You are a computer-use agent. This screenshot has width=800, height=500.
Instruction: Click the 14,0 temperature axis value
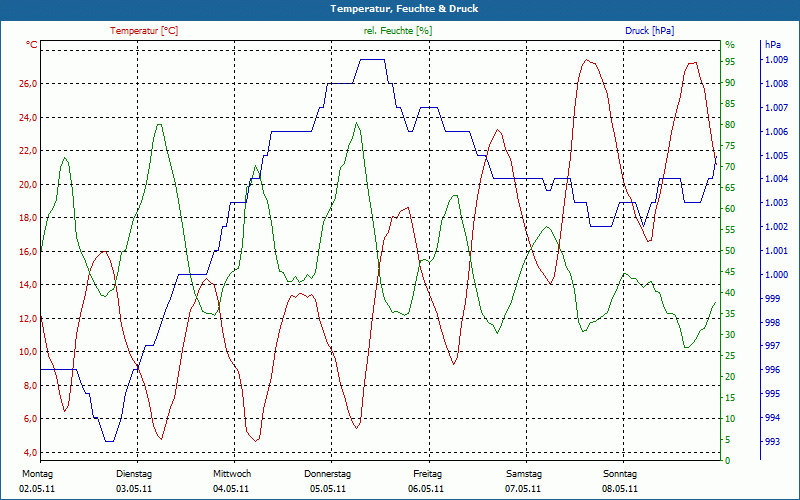[28, 285]
